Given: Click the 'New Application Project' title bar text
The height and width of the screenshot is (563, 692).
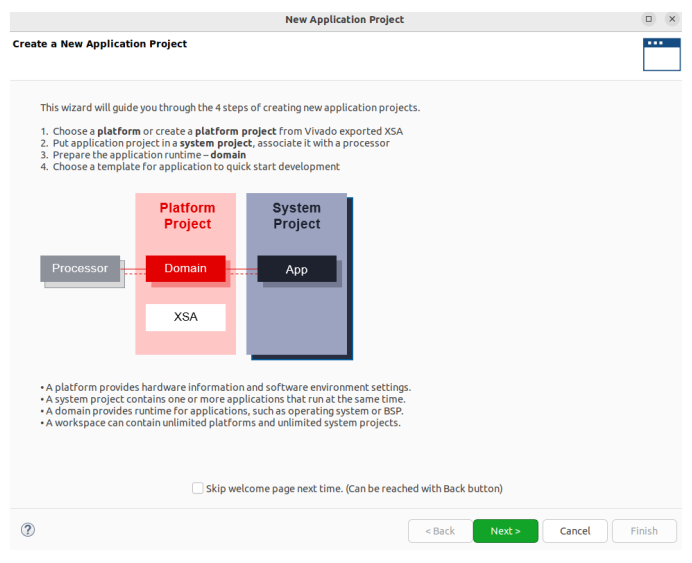Looking at the screenshot, I should 345,19.
